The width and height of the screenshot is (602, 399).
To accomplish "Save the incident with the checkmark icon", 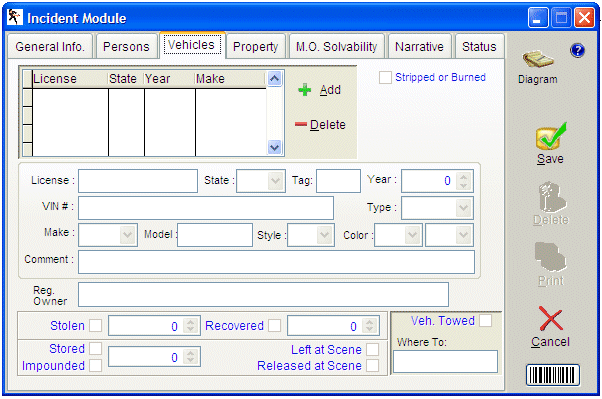I will click(x=551, y=136).
